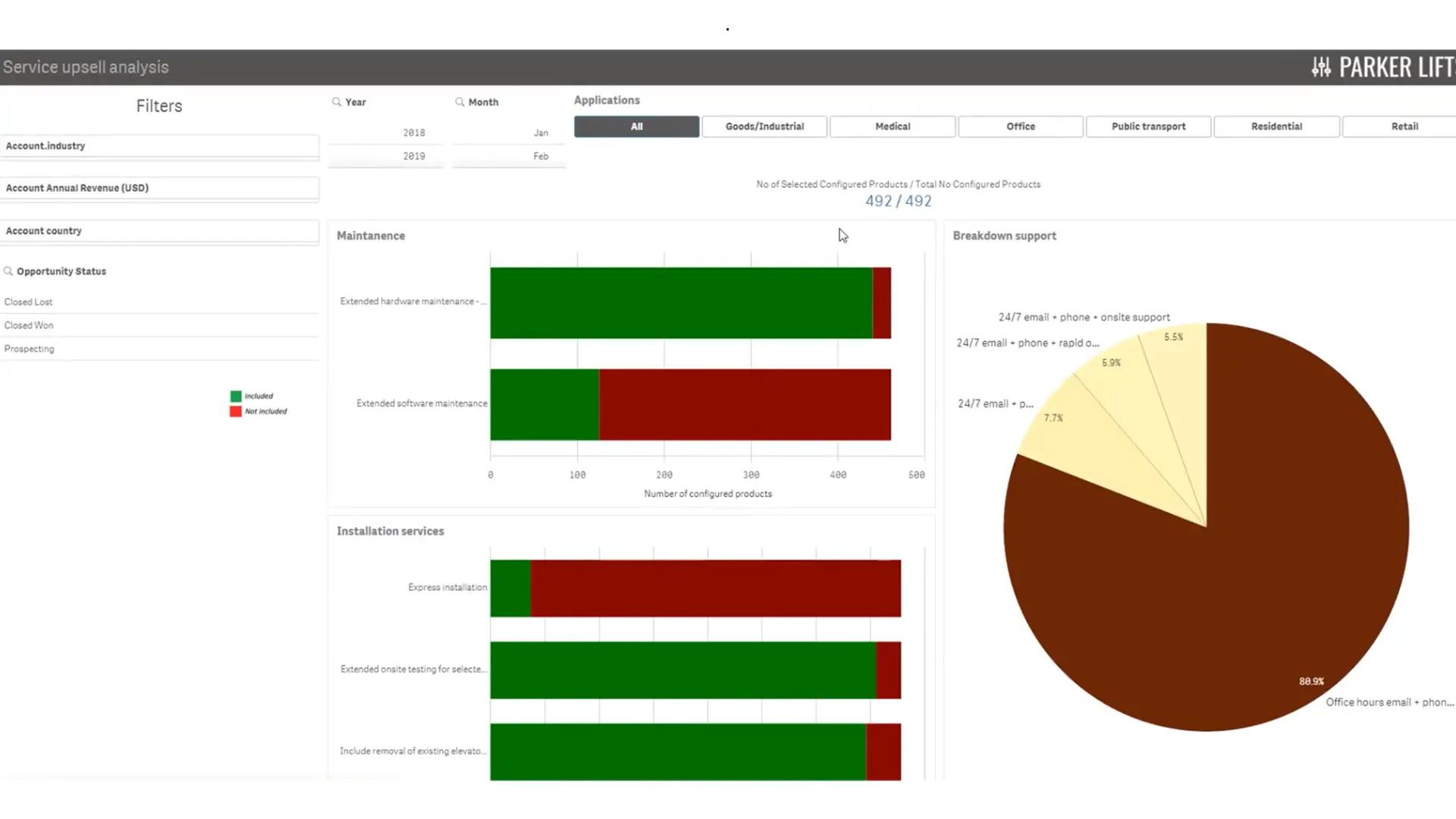Screen dimensions: 1456x819
Task: Expand the Account Annual Revenue (USD) filter
Action: click(x=159, y=188)
